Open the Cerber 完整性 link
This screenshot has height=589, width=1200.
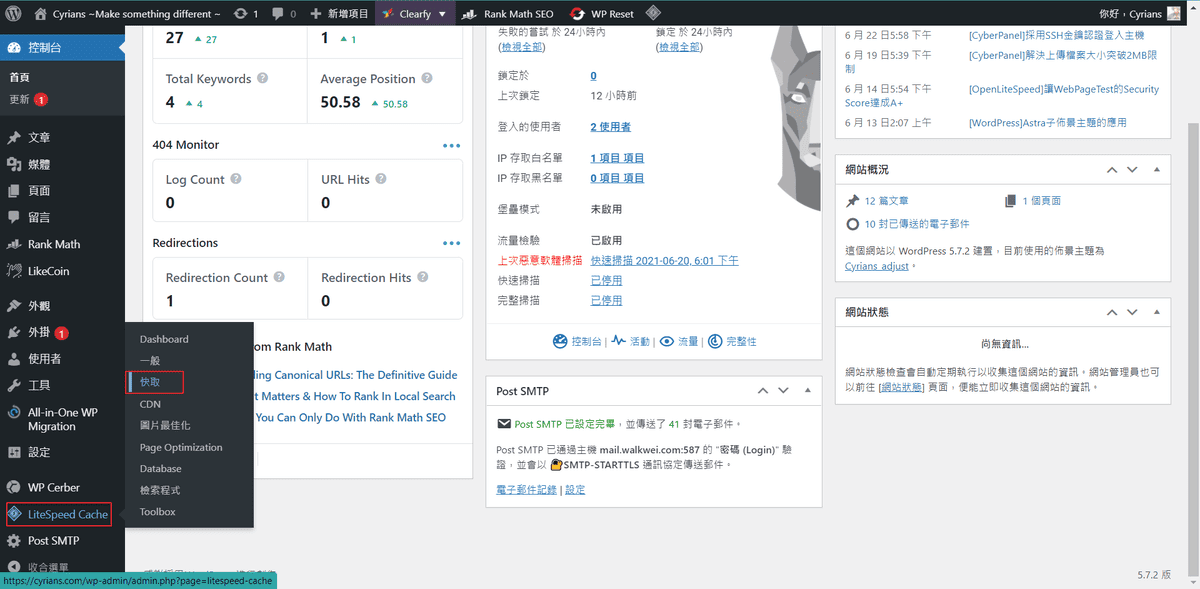[733, 341]
